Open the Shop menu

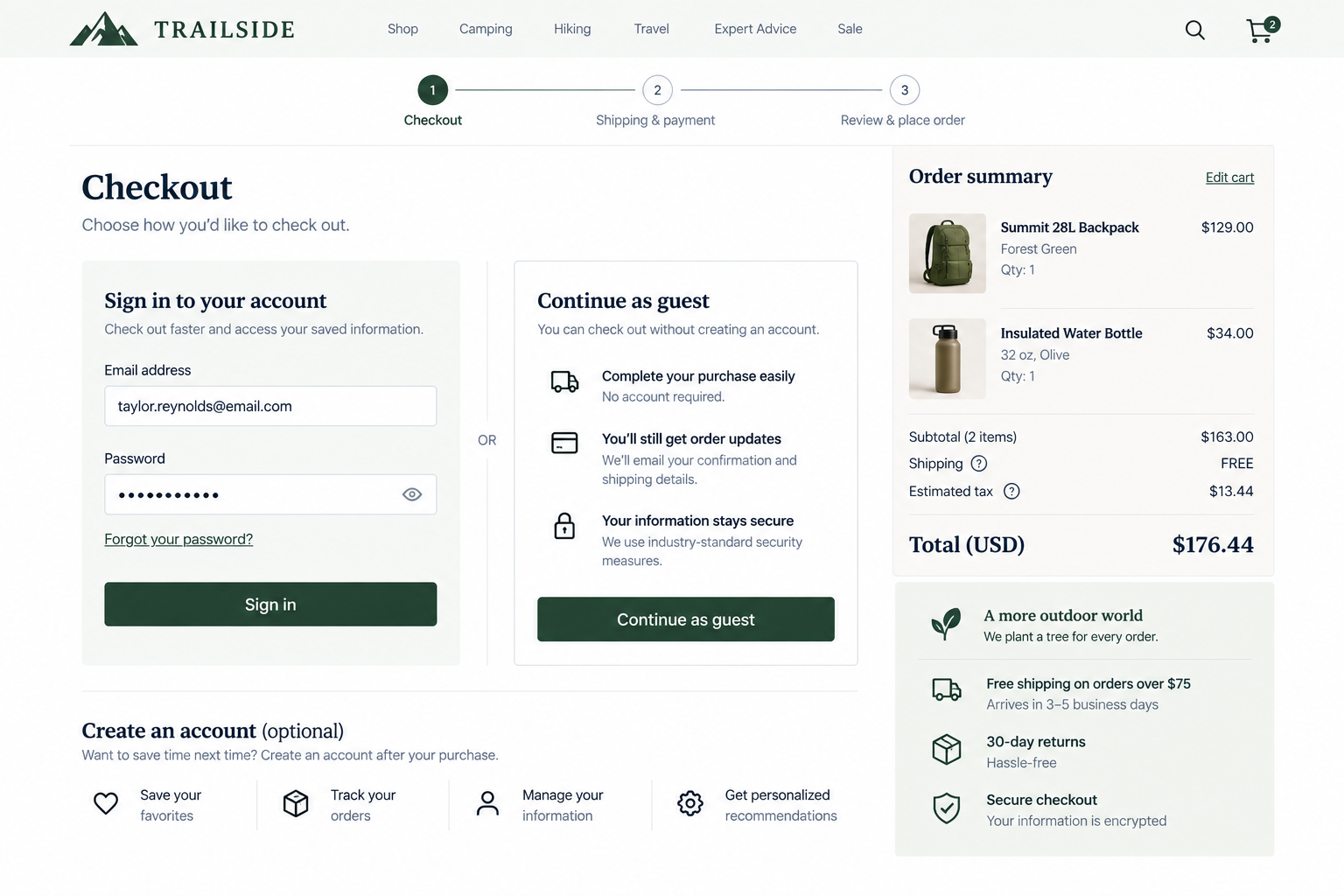[402, 29]
